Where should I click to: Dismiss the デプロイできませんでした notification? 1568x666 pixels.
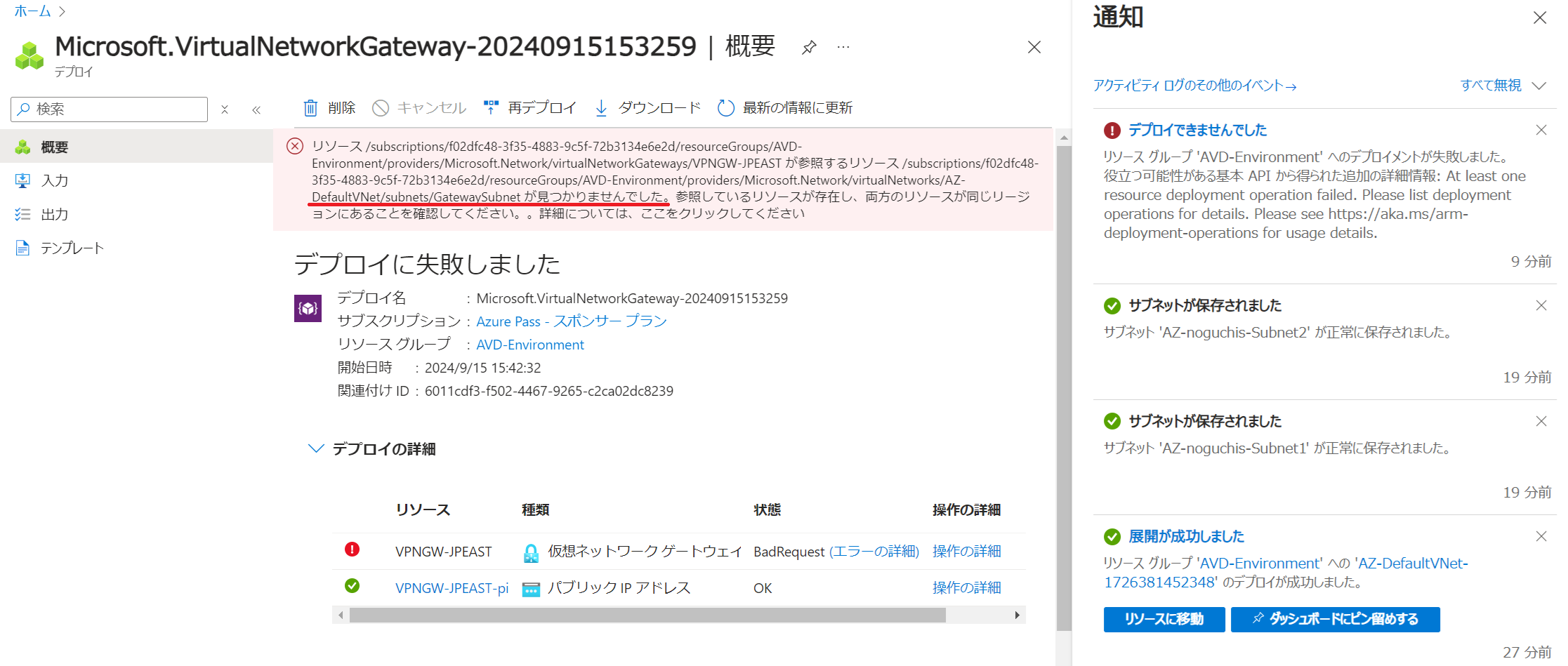[x=1541, y=130]
